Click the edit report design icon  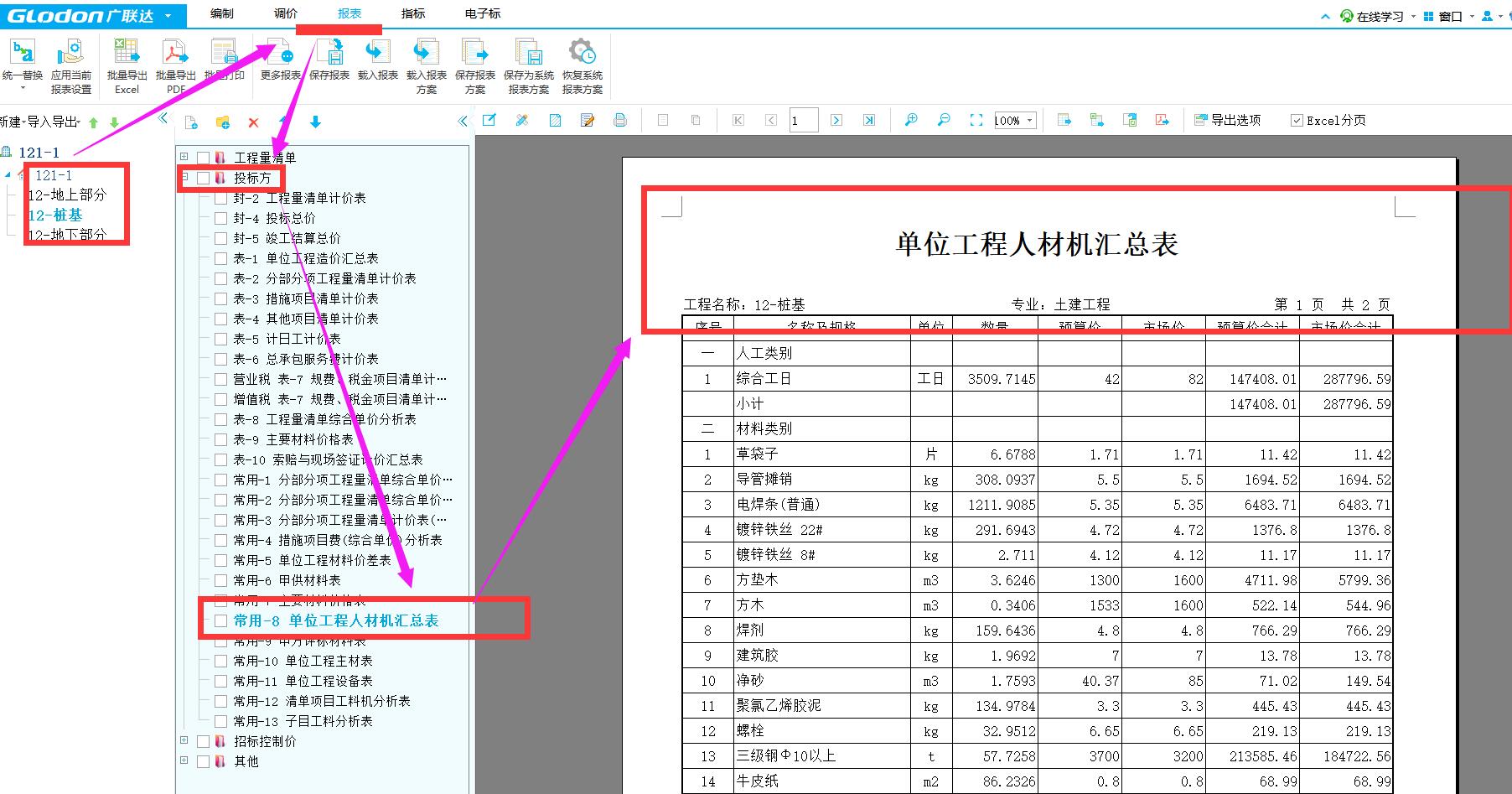(489, 120)
